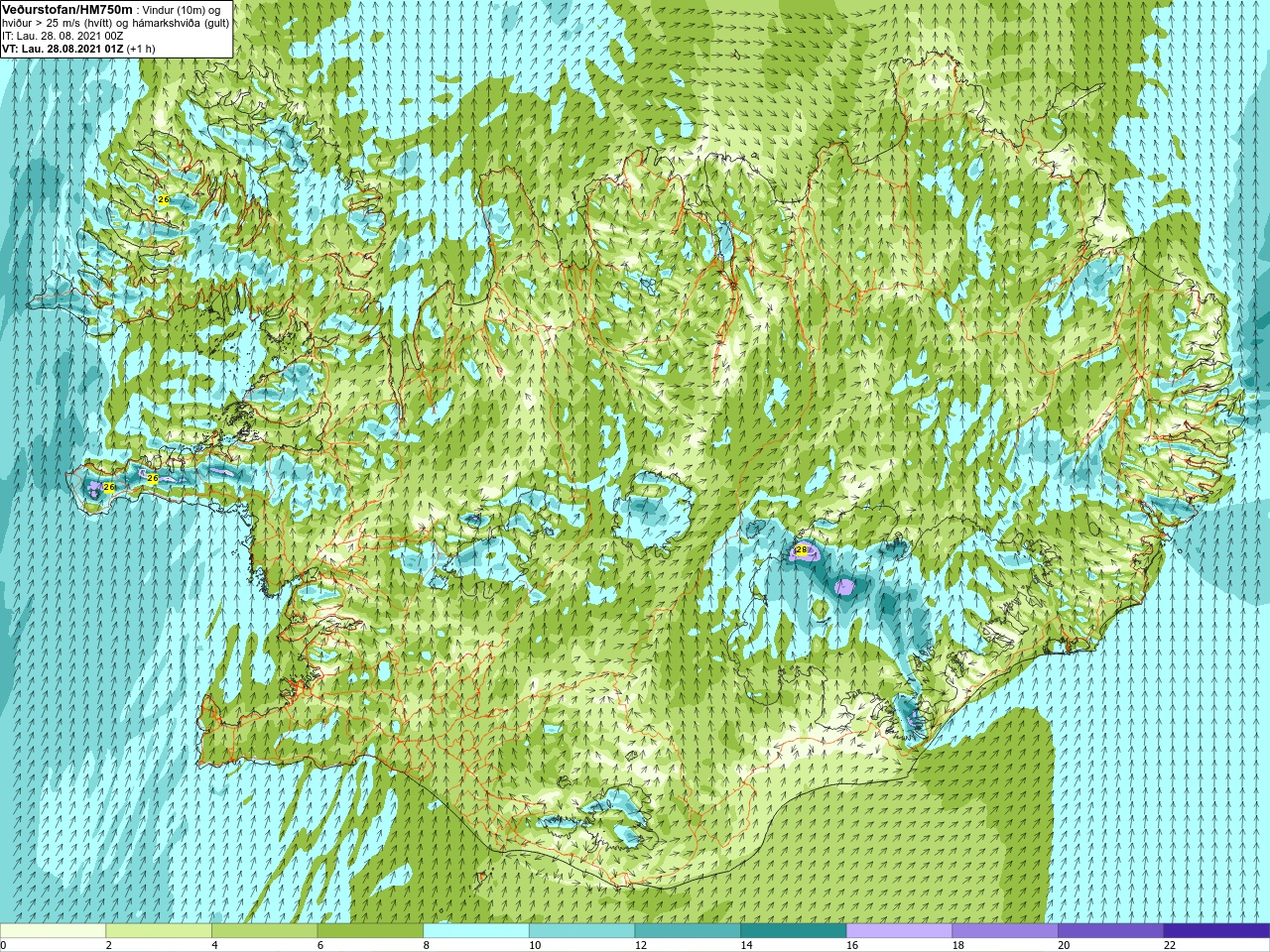
Task: Click the VT: Lau. 28.08.2021 01Z timestamp
Action: point(63,49)
